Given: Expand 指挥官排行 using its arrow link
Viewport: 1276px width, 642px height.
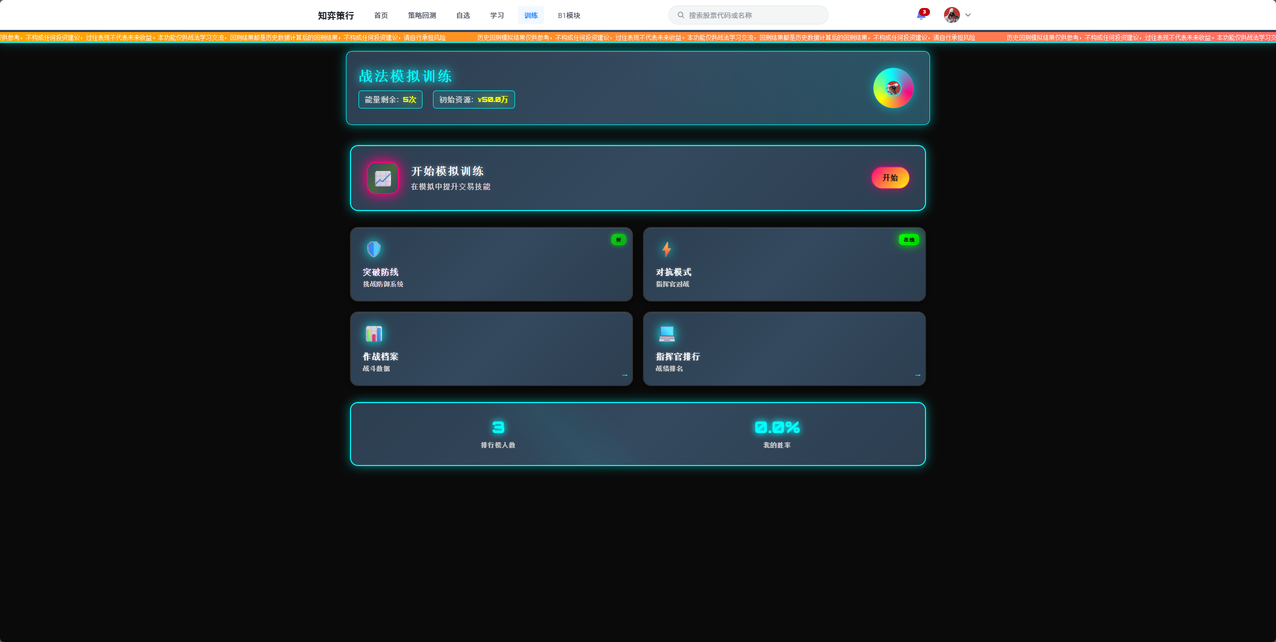Looking at the screenshot, I should click(916, 374).
